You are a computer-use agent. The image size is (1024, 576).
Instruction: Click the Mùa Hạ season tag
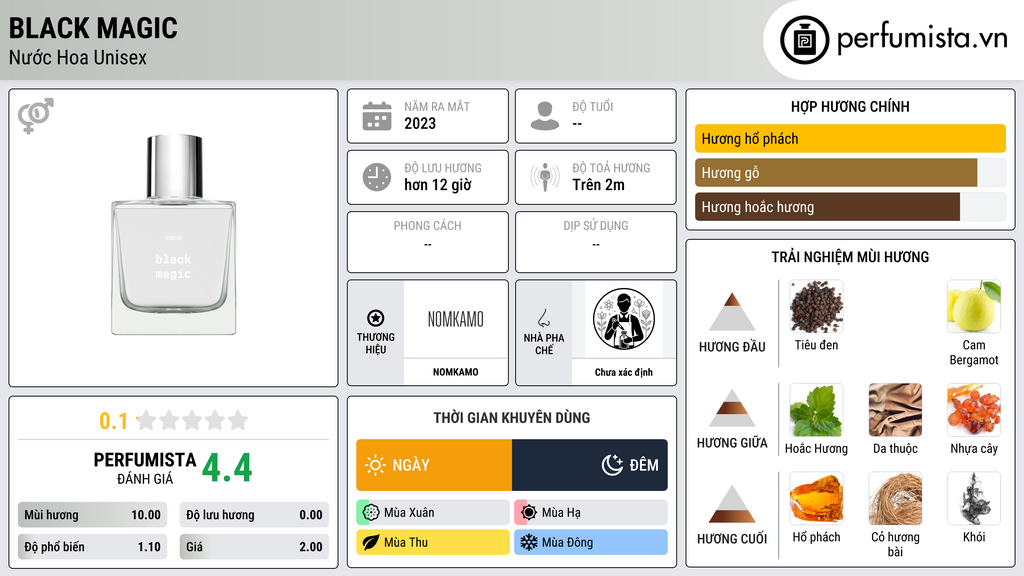pos(591,512)
